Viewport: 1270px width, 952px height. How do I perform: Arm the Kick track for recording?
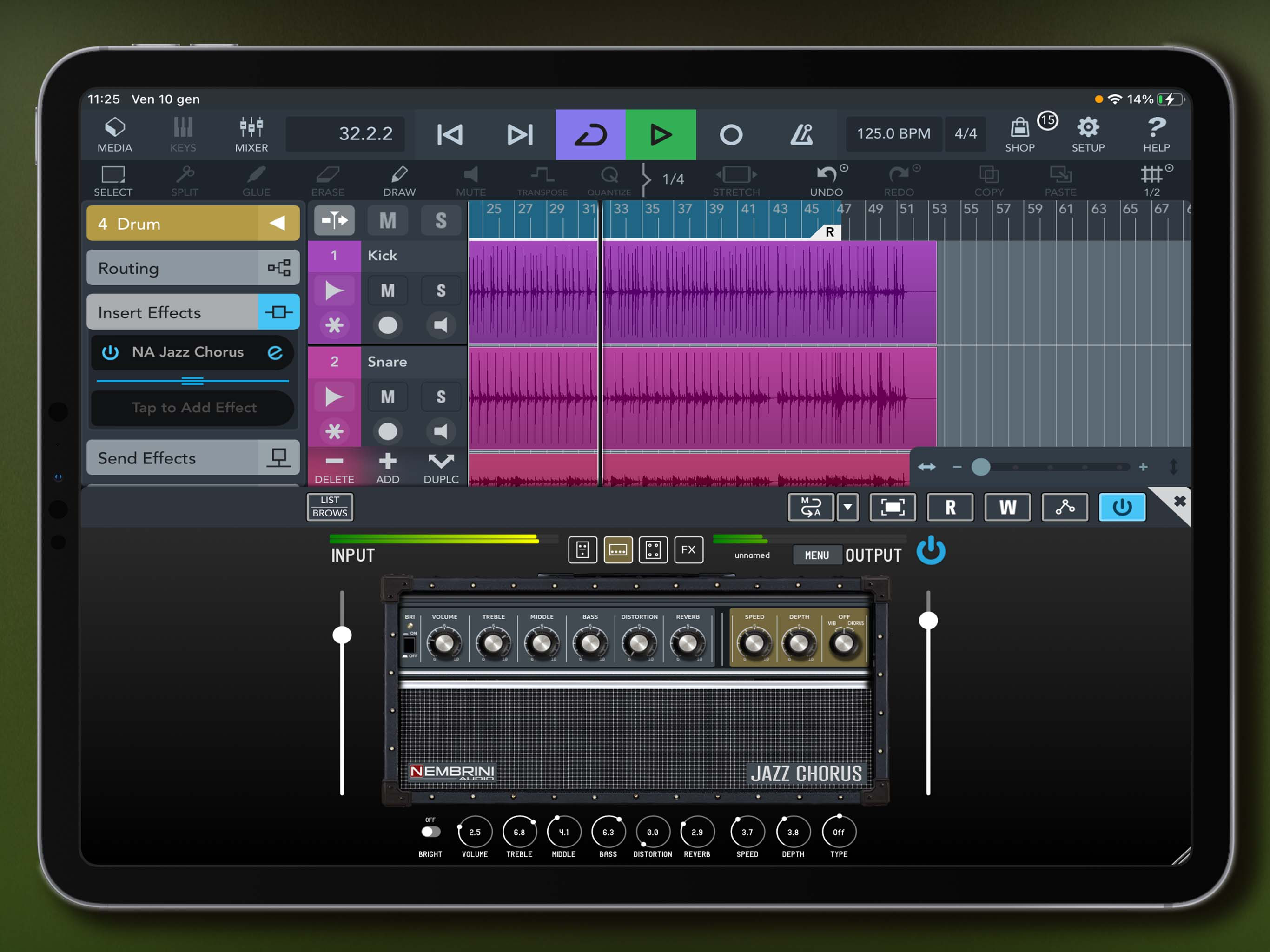(388, 325)
